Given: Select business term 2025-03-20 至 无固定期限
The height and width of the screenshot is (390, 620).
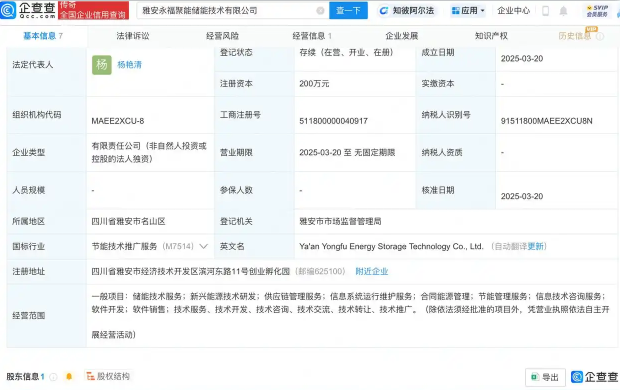Looking at the screenshot, I should [347, 153].
